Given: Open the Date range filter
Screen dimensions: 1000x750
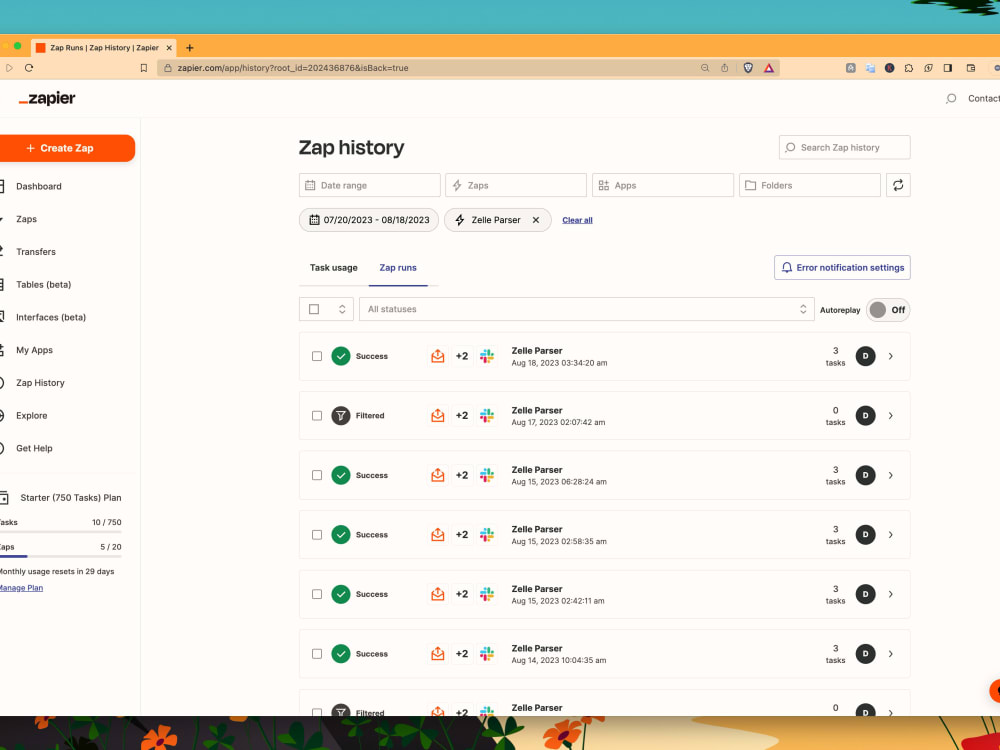Looking at the screenshot, I should [x=369, y=185].
